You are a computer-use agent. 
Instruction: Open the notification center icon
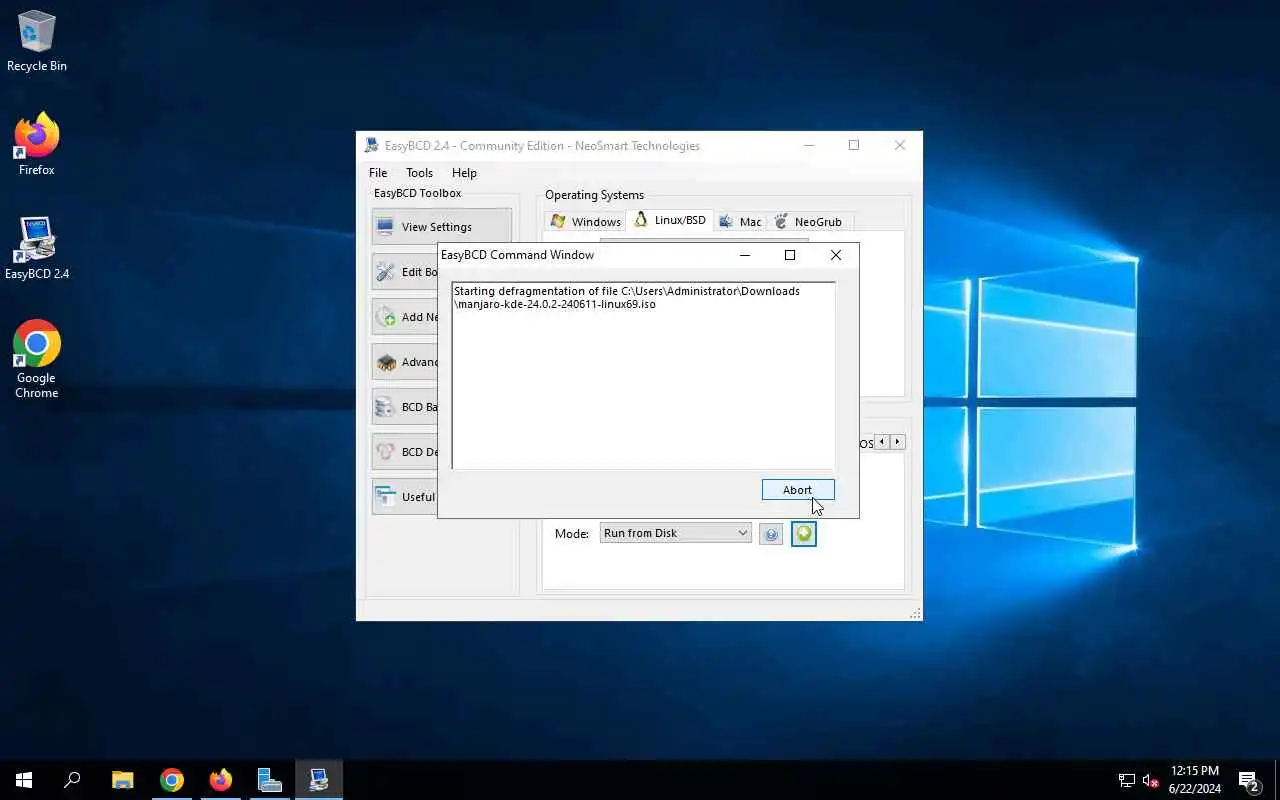pyautogui.click(x=1249, y=780)
